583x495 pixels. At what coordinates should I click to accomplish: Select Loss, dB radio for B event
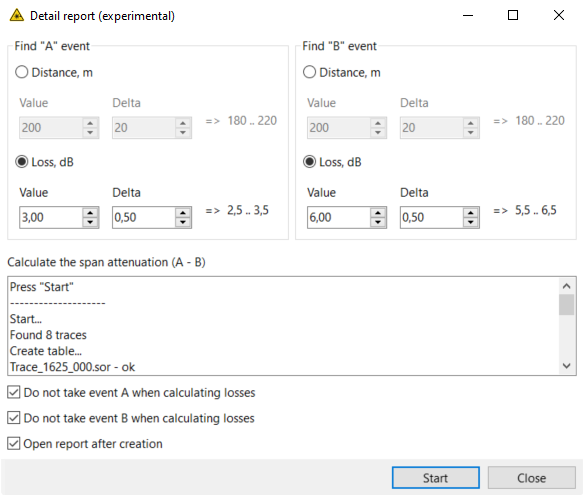309,162
